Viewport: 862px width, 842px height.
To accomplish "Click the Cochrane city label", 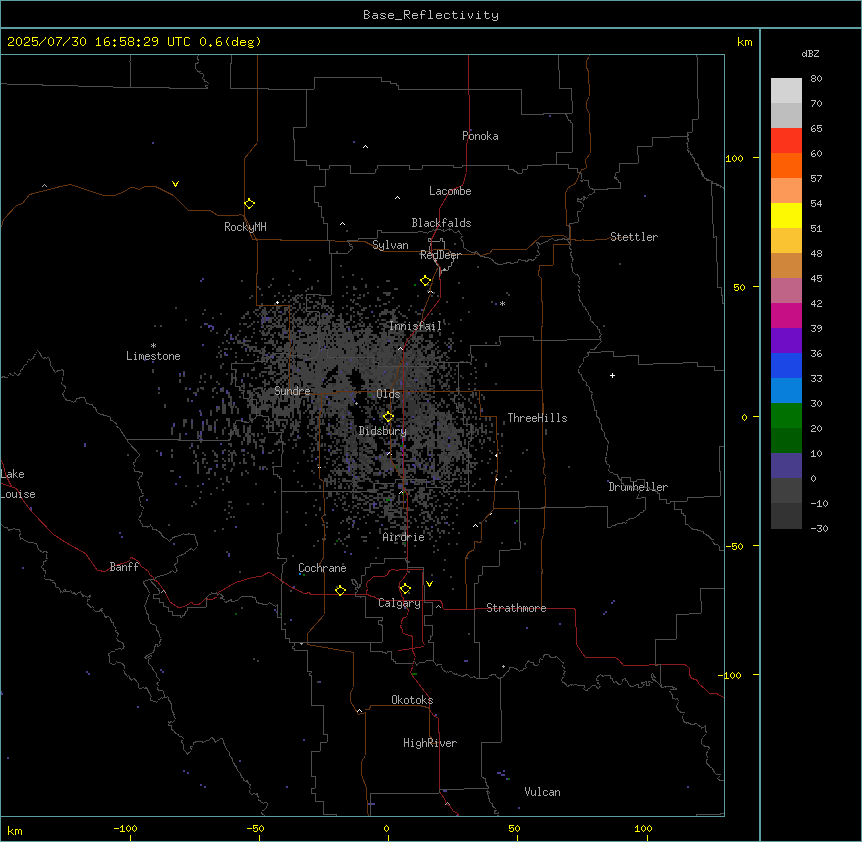I will (322, 568).
